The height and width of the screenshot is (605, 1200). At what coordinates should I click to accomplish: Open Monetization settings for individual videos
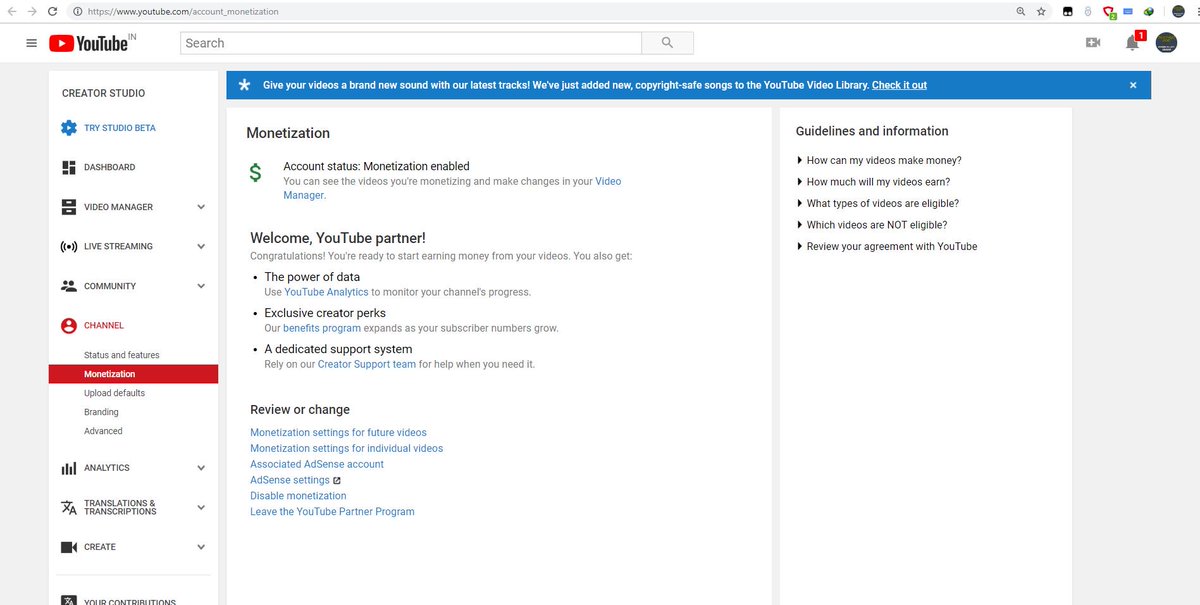346,448
